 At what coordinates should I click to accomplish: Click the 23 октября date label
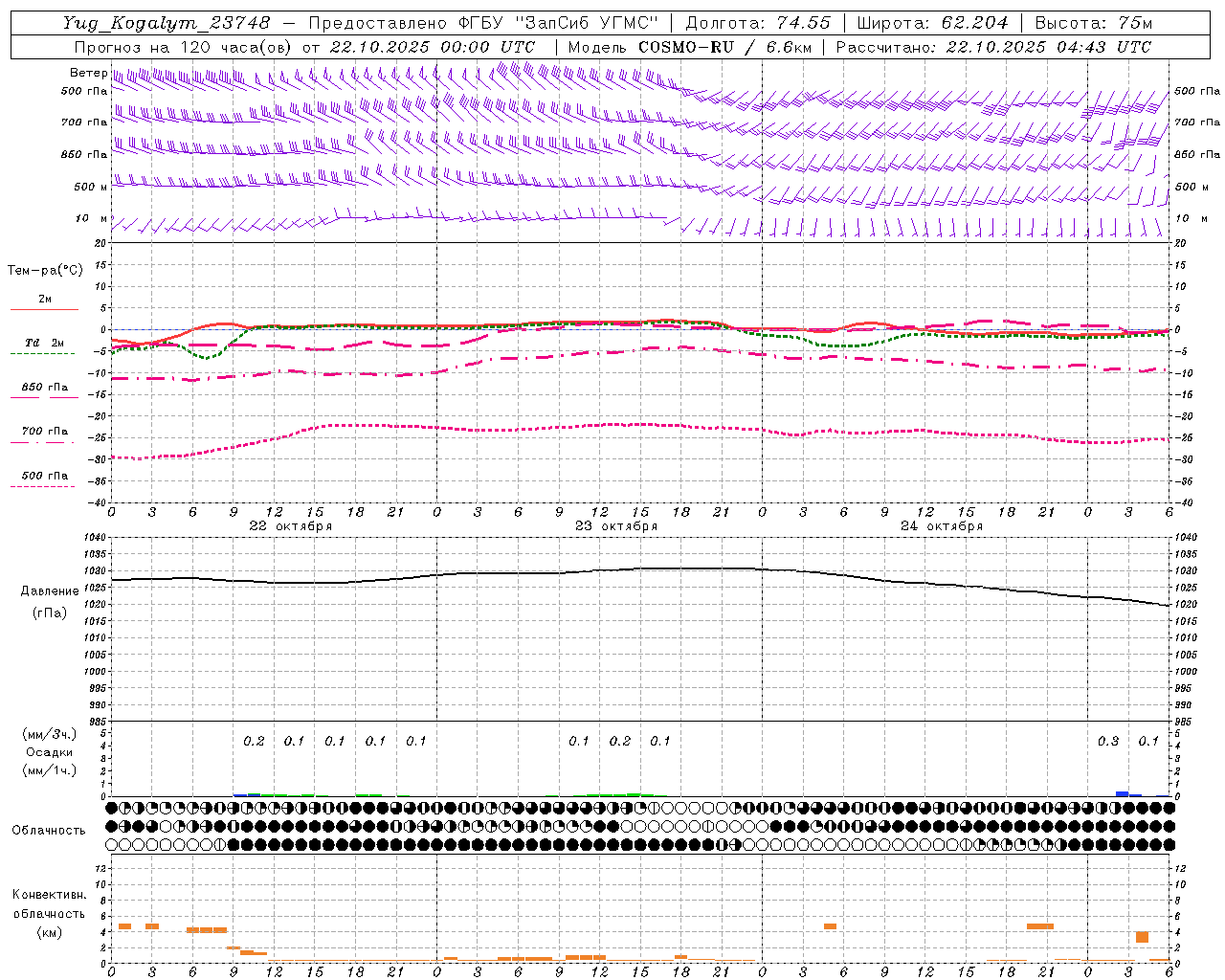click(616, 526)
